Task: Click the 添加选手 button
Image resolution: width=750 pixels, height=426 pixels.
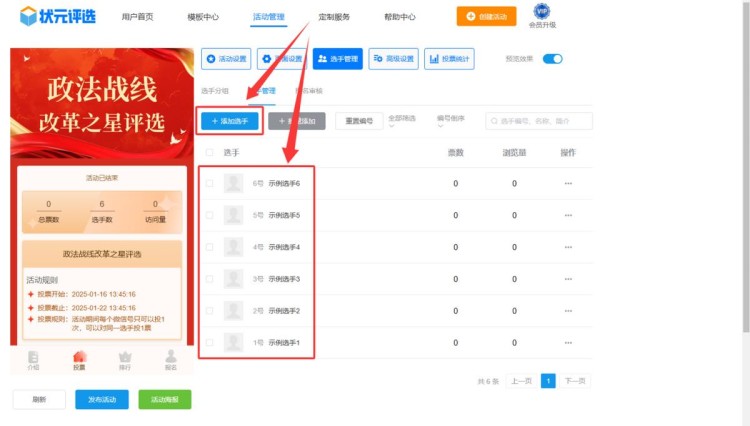Action: 230,120
